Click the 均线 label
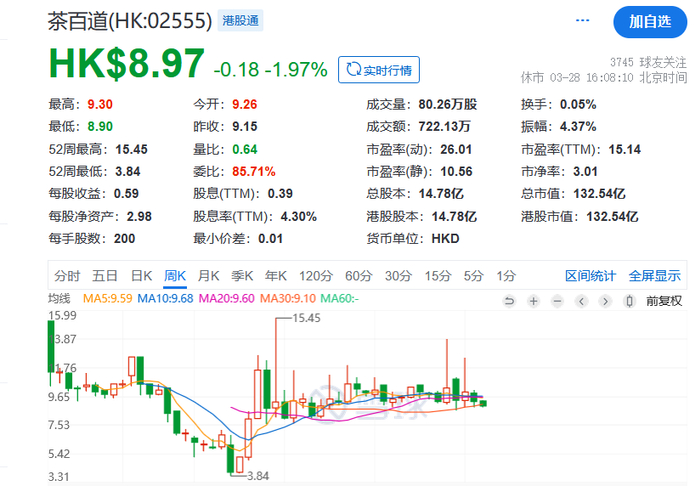700x486 pixels. [x=59, y=298]
